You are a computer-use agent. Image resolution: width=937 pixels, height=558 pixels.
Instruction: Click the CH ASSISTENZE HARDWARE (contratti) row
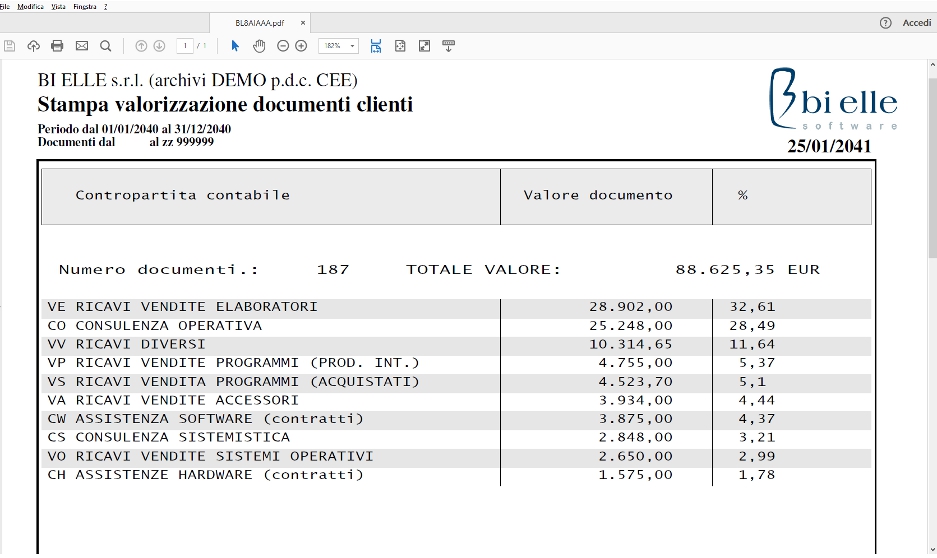(456, 475)
